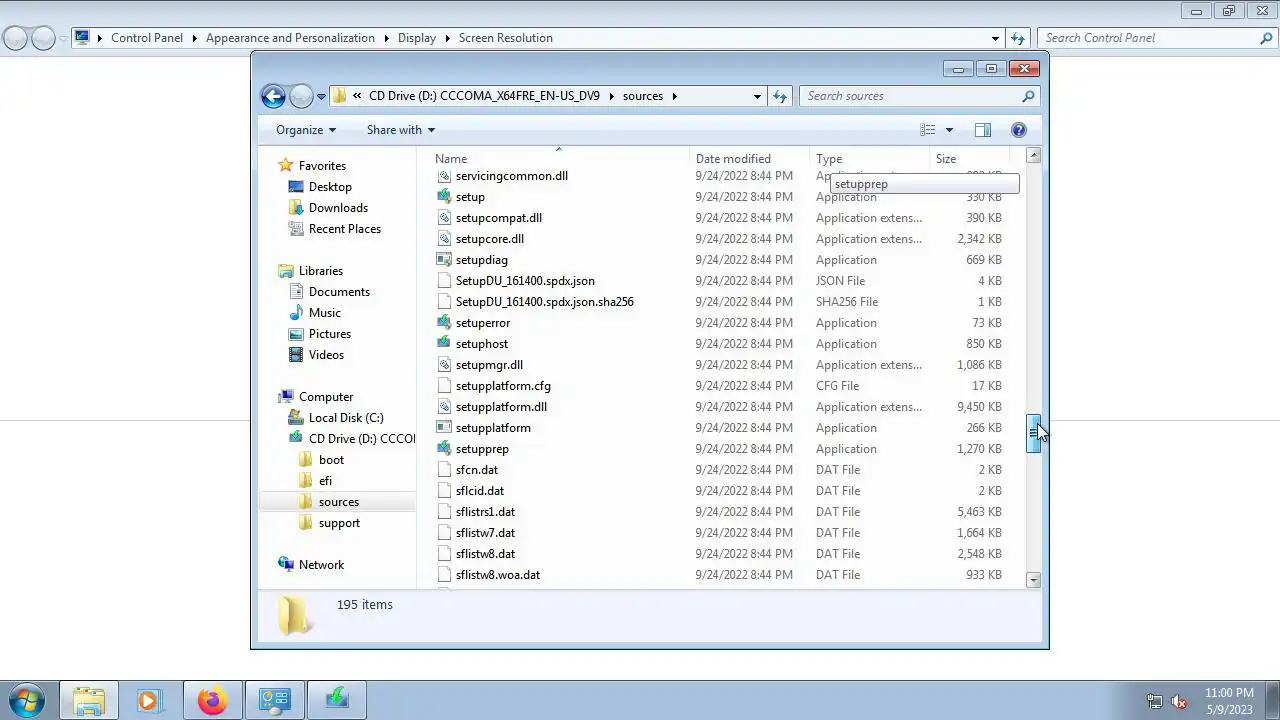Viewport: 1280px width, 720px height.
Task: Click the Forward arrow in the sources window
Action: [301, 96]
